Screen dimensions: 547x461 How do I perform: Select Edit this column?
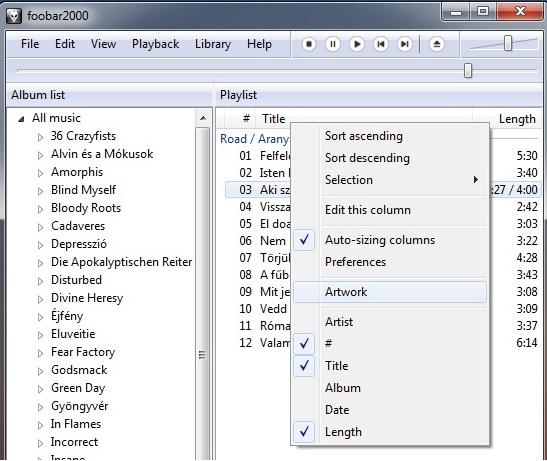[390, 210]
